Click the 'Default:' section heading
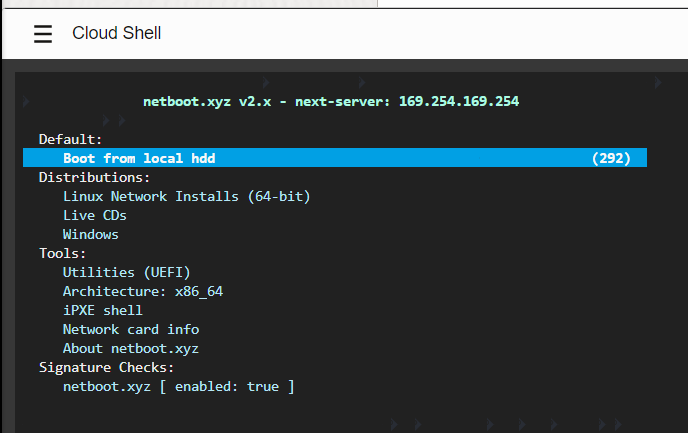 click(71, 139)
